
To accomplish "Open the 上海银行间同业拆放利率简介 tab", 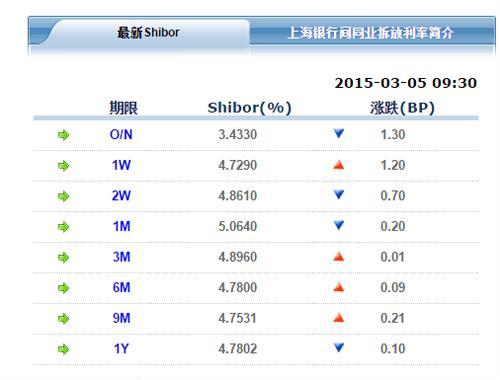I will point(371,33).
